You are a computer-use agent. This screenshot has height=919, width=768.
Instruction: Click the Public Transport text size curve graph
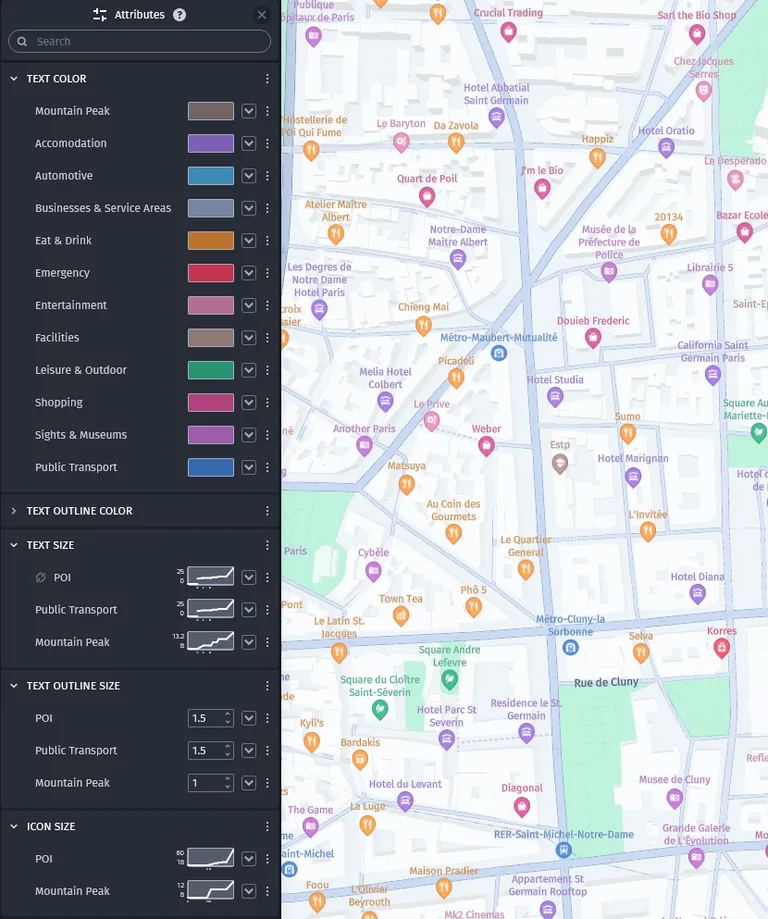[210, 609]
